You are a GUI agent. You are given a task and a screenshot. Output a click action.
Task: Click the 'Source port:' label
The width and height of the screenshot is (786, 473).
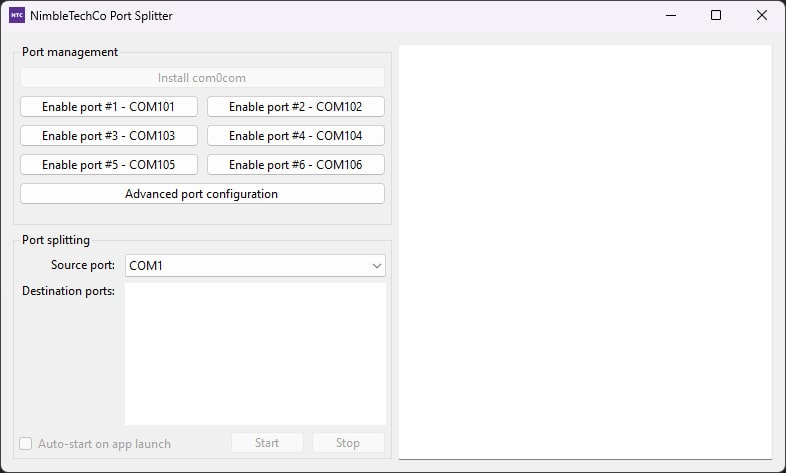[83, 265]
